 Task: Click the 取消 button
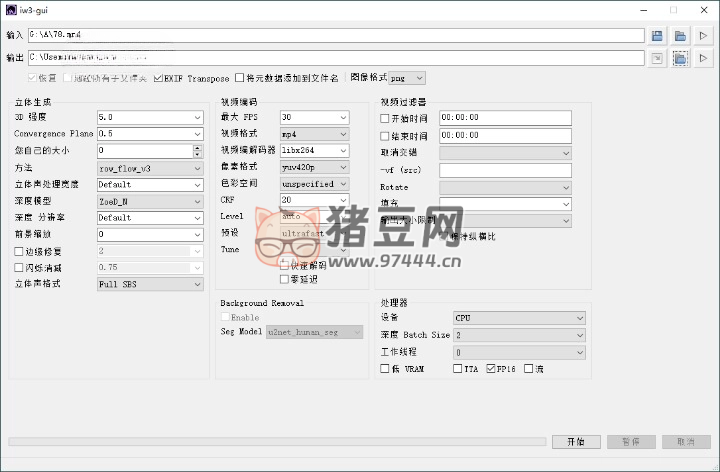click(686, 441)
